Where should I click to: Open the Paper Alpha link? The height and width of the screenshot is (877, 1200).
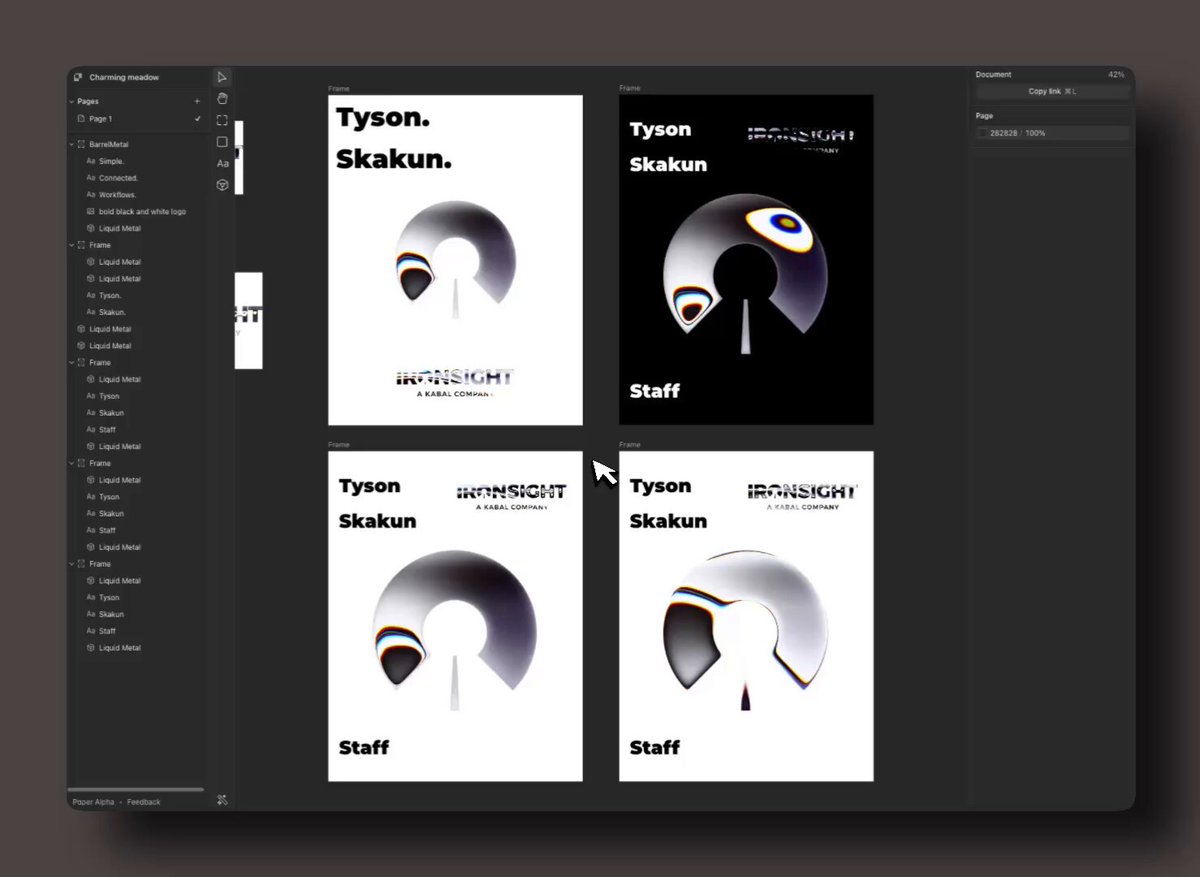click(94, 802)
